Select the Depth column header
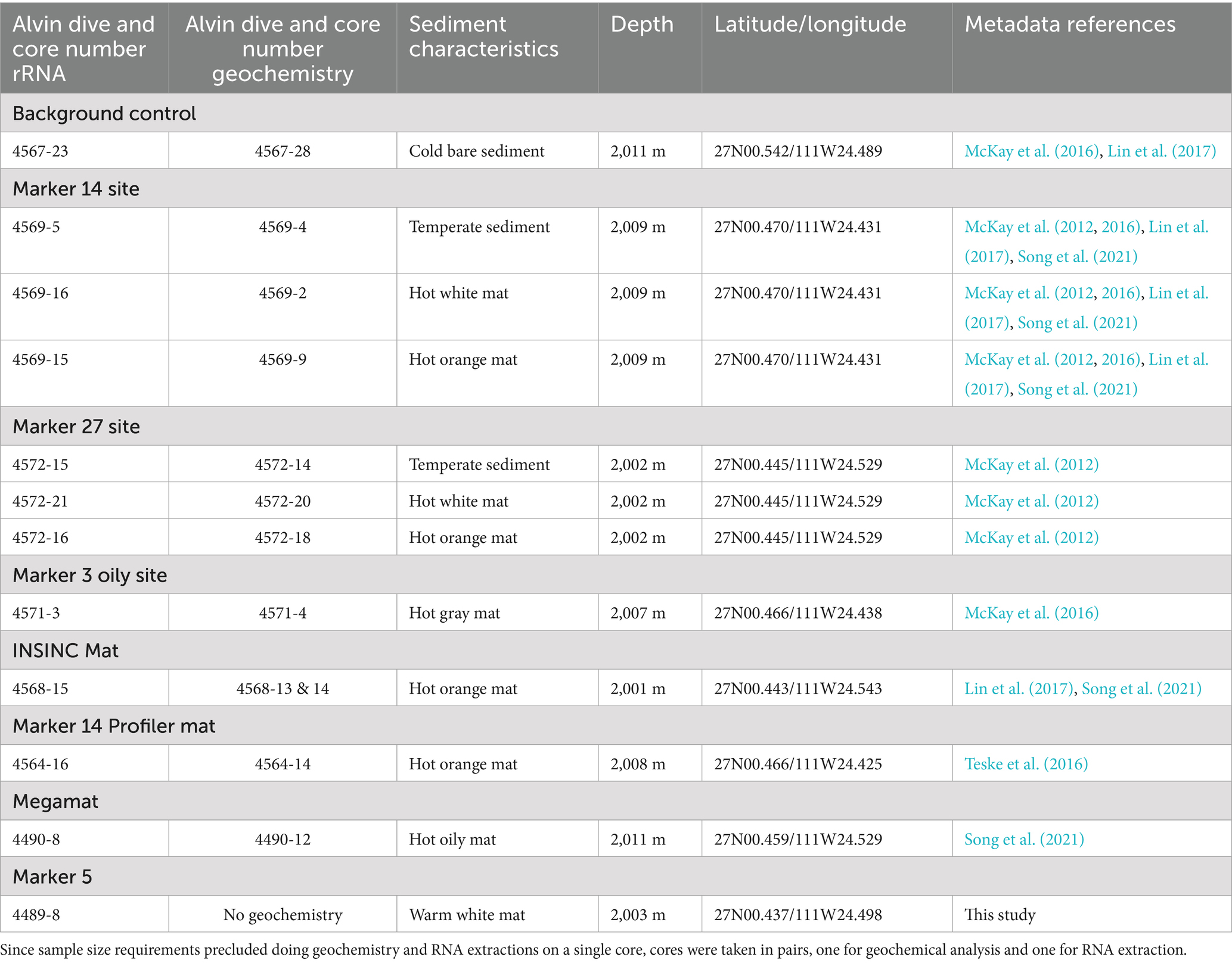1232x963 pixels. [x=642, y=25]
